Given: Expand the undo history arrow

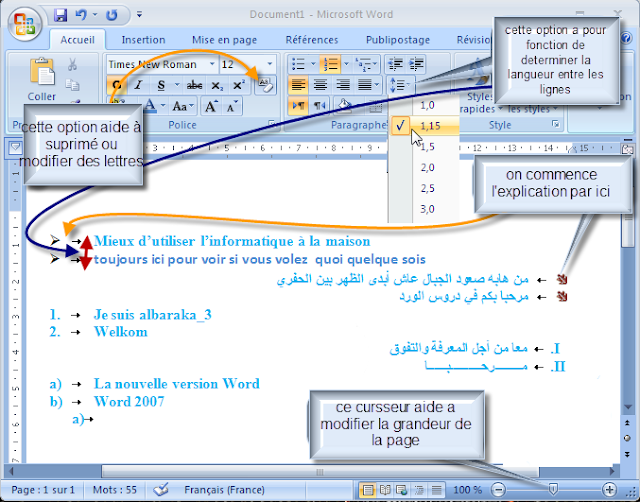Looking at the screenshot, I should coord(95,15).
